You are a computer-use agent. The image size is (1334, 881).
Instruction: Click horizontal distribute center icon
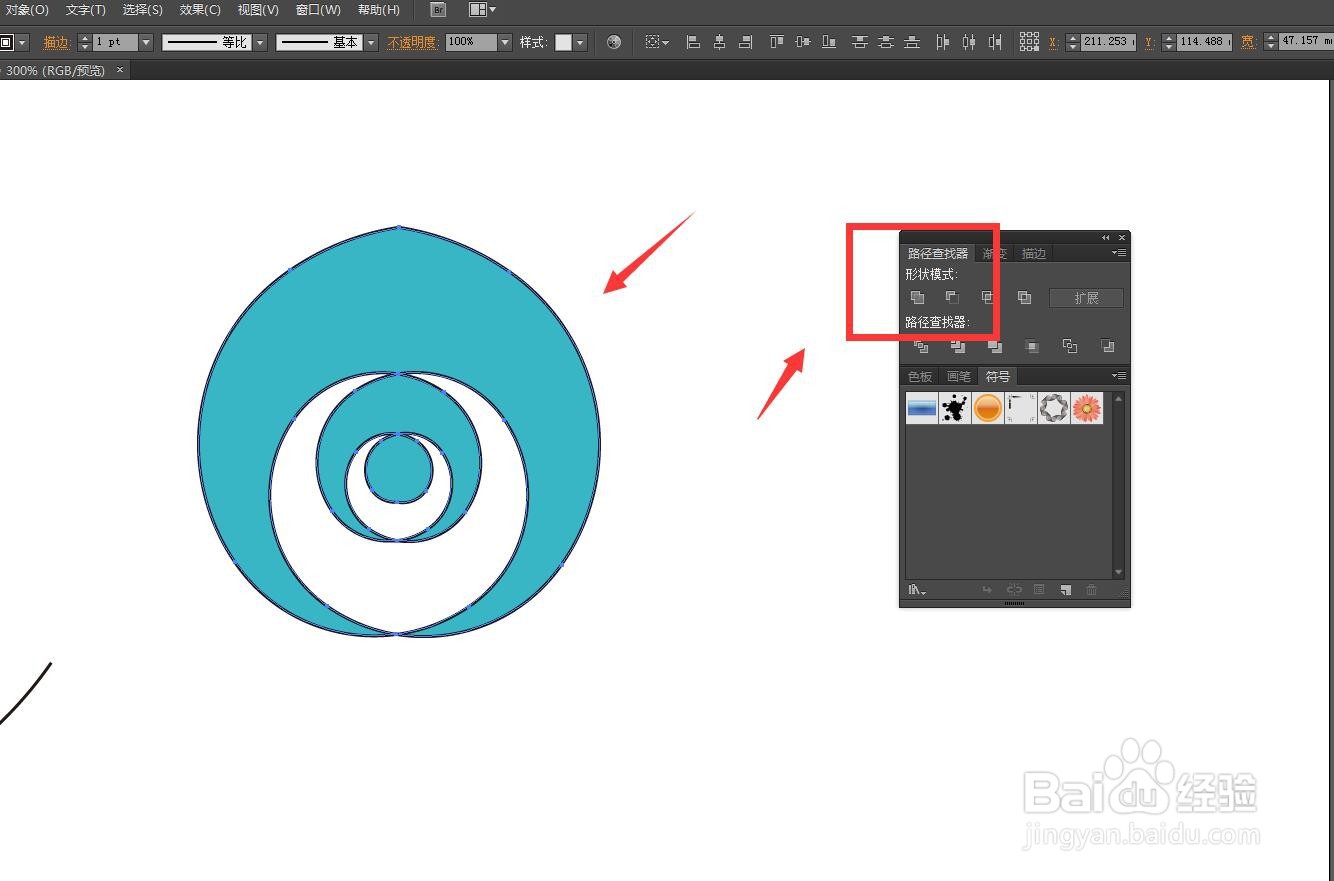[x=968, y=42]
